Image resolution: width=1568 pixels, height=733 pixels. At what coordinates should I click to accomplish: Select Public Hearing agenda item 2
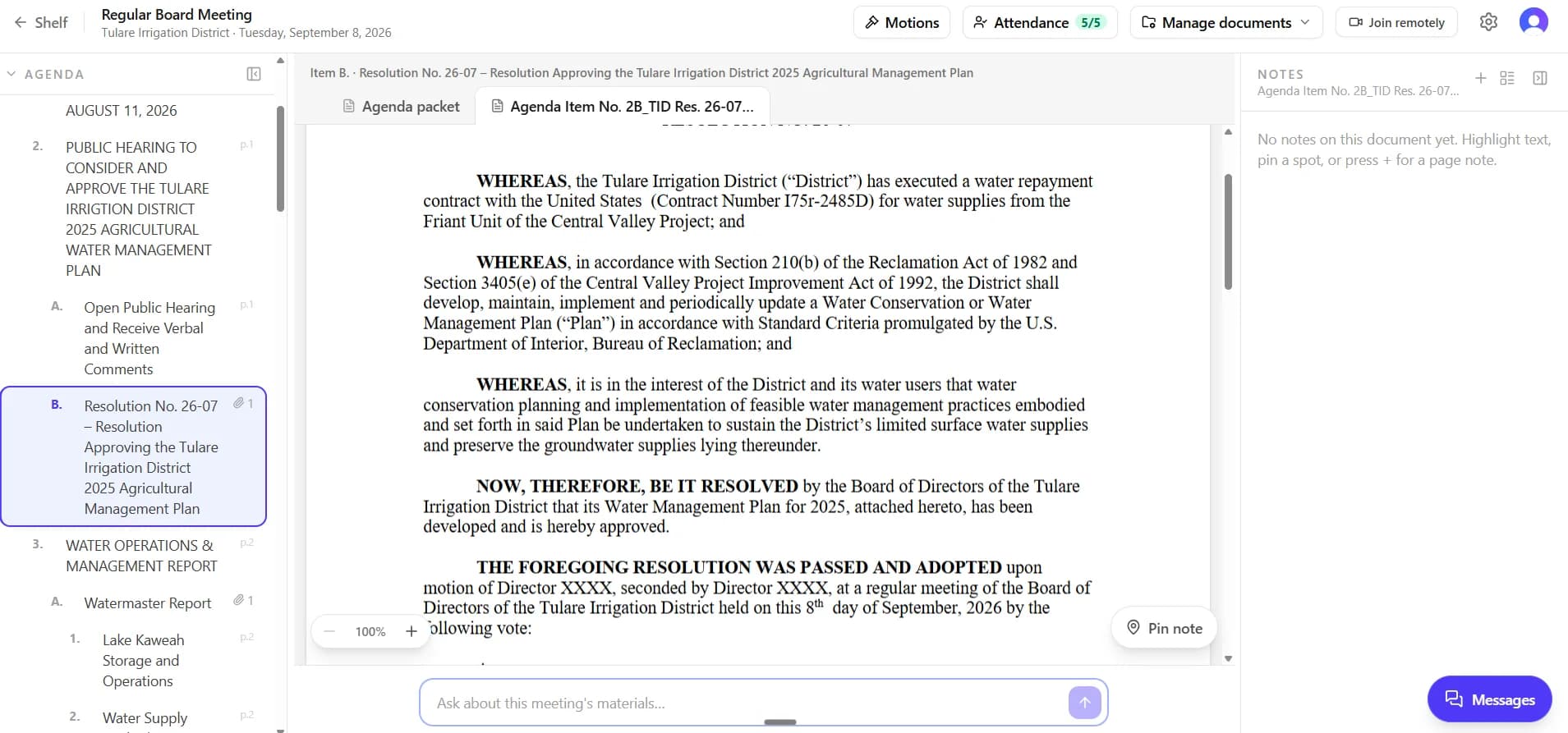(138, 208)
